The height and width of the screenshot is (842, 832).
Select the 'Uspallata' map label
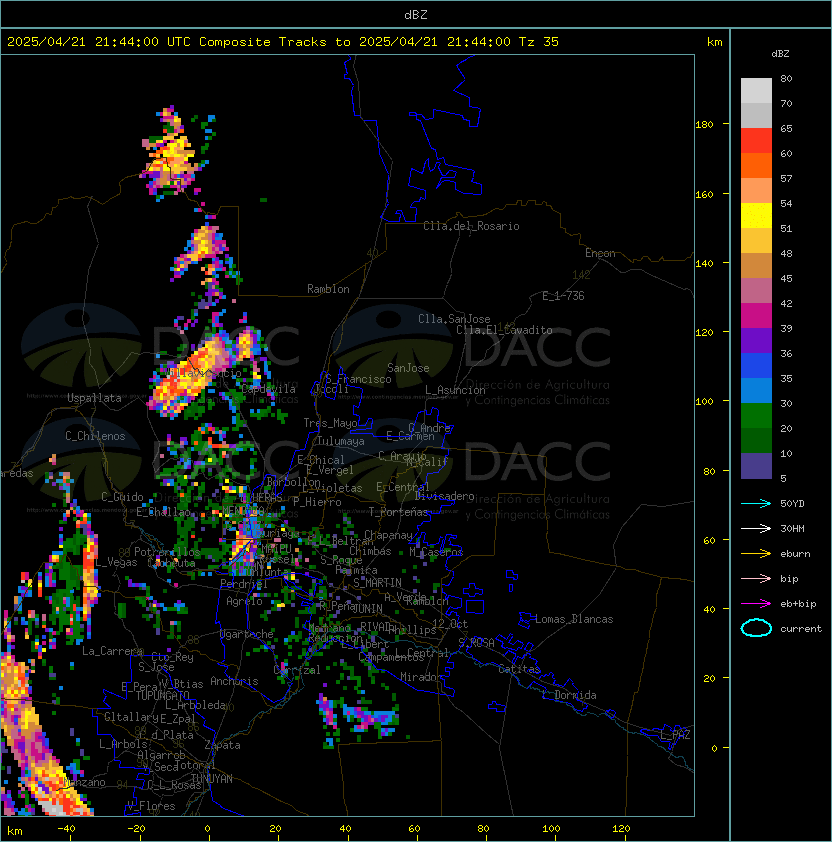click(x=94, y=398)
